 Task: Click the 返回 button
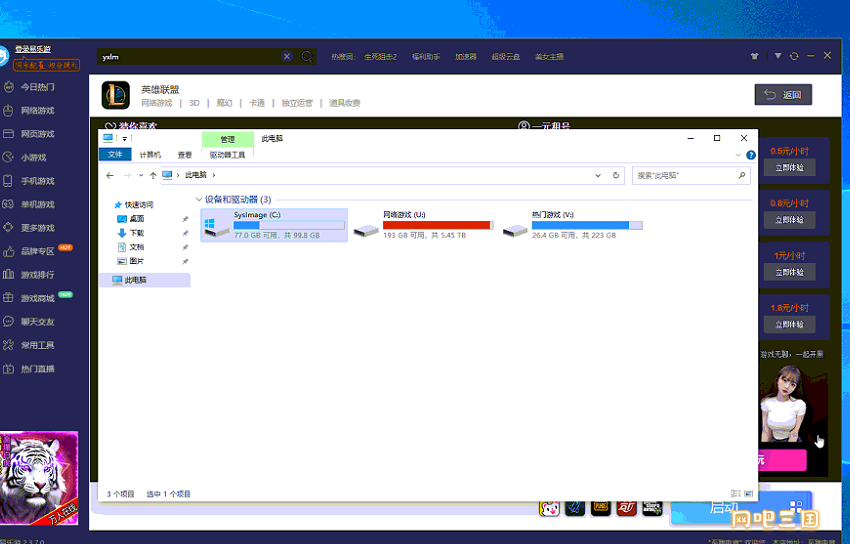click(x=783, y=95)
